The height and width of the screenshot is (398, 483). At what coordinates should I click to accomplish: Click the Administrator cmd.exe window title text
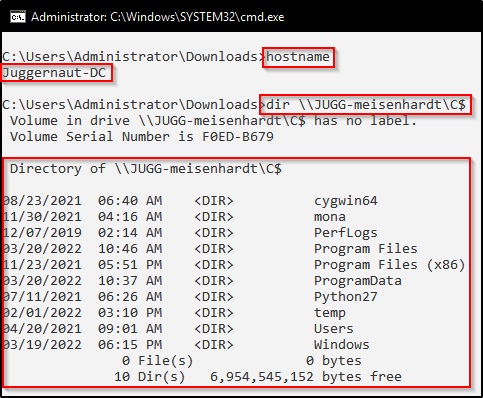158,17
